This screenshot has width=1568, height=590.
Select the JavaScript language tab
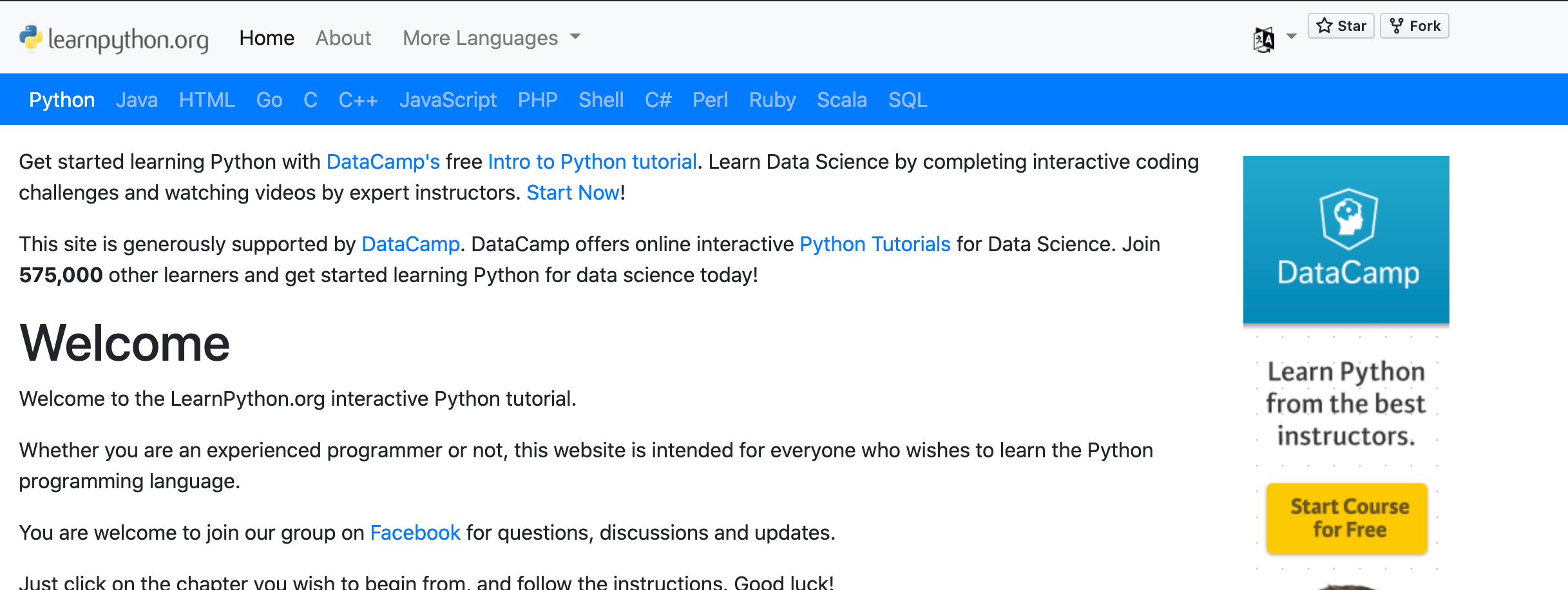pyautogui.click(x=448, y=99)
